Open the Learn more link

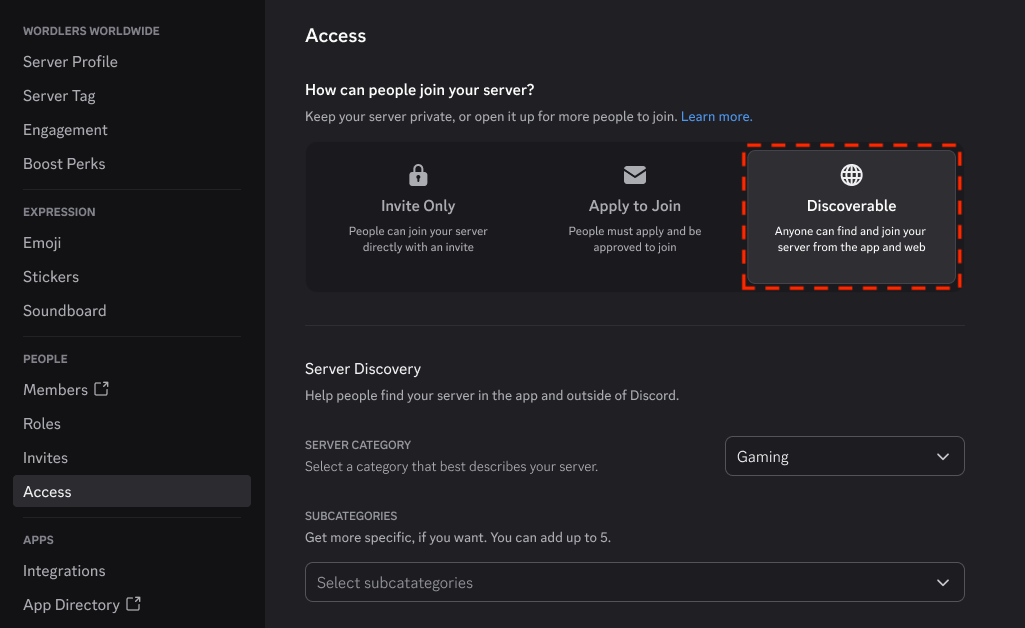coord(716,116)
